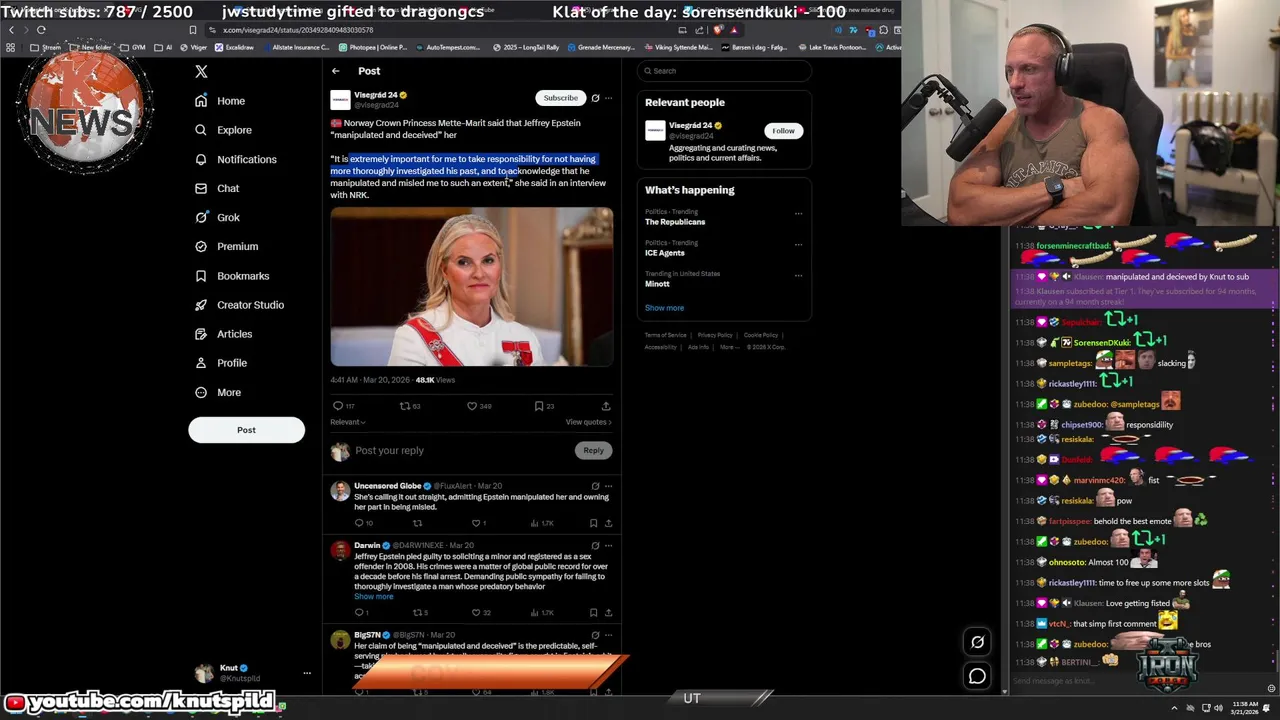Open options for The Republicans trend

798,213
